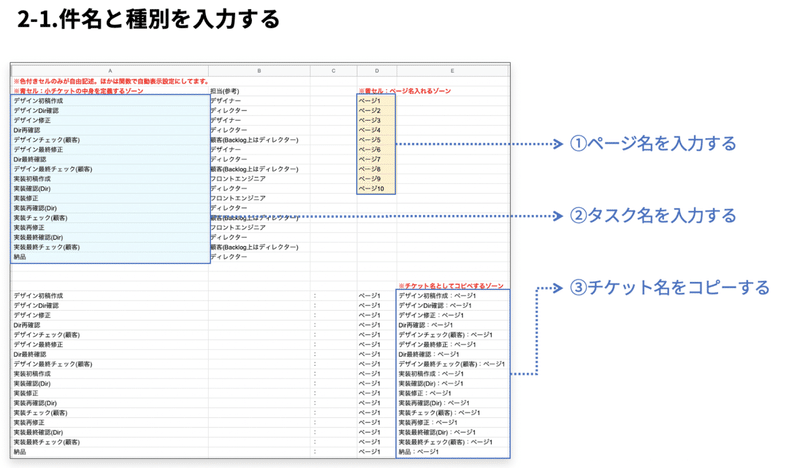The image size is (800, 468).
Task: Select ディレクター cell beside 納品
Action: tap(259, 257)
